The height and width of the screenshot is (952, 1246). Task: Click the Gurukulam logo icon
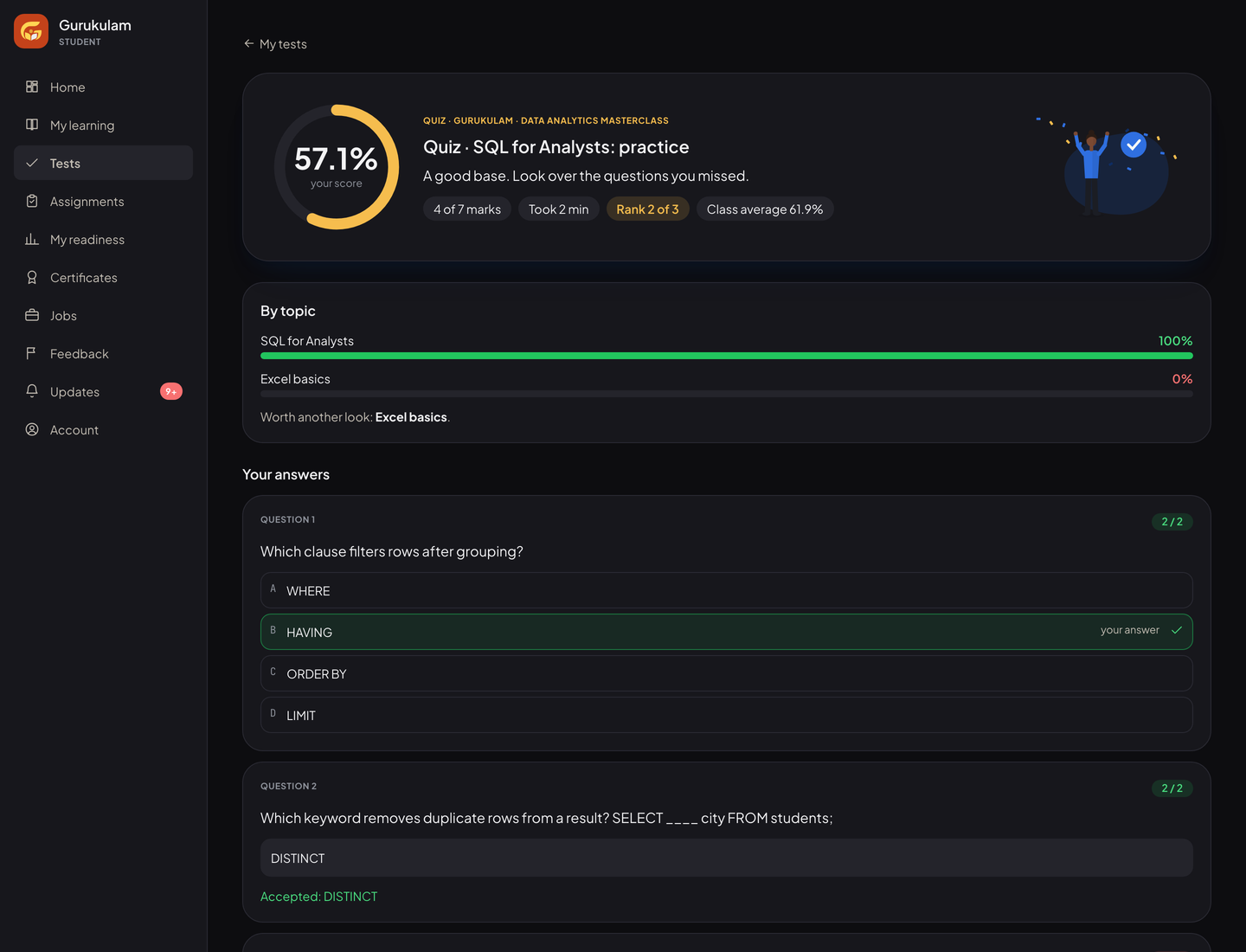point(31,31)
